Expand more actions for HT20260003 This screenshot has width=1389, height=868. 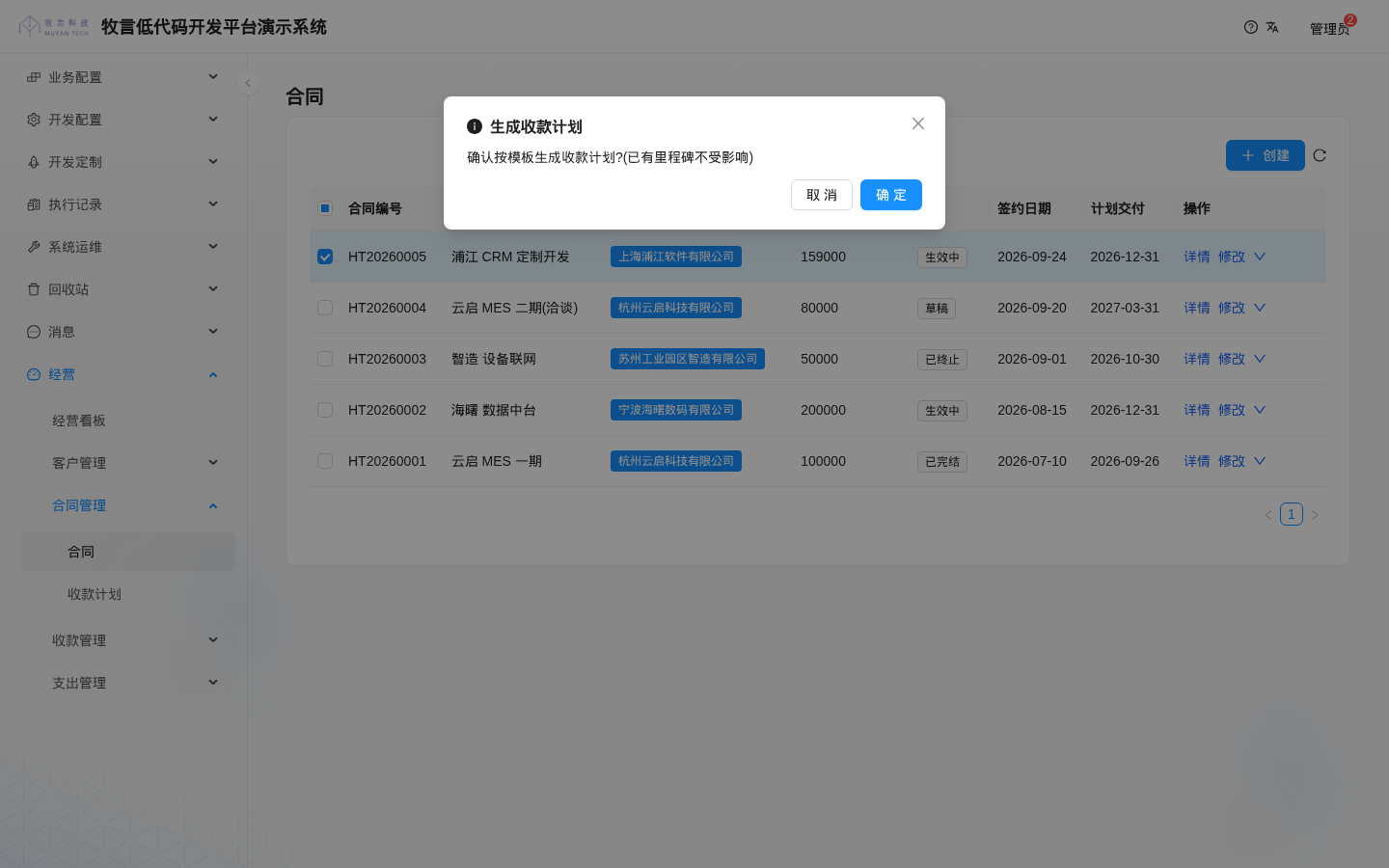pos(1260,359)
